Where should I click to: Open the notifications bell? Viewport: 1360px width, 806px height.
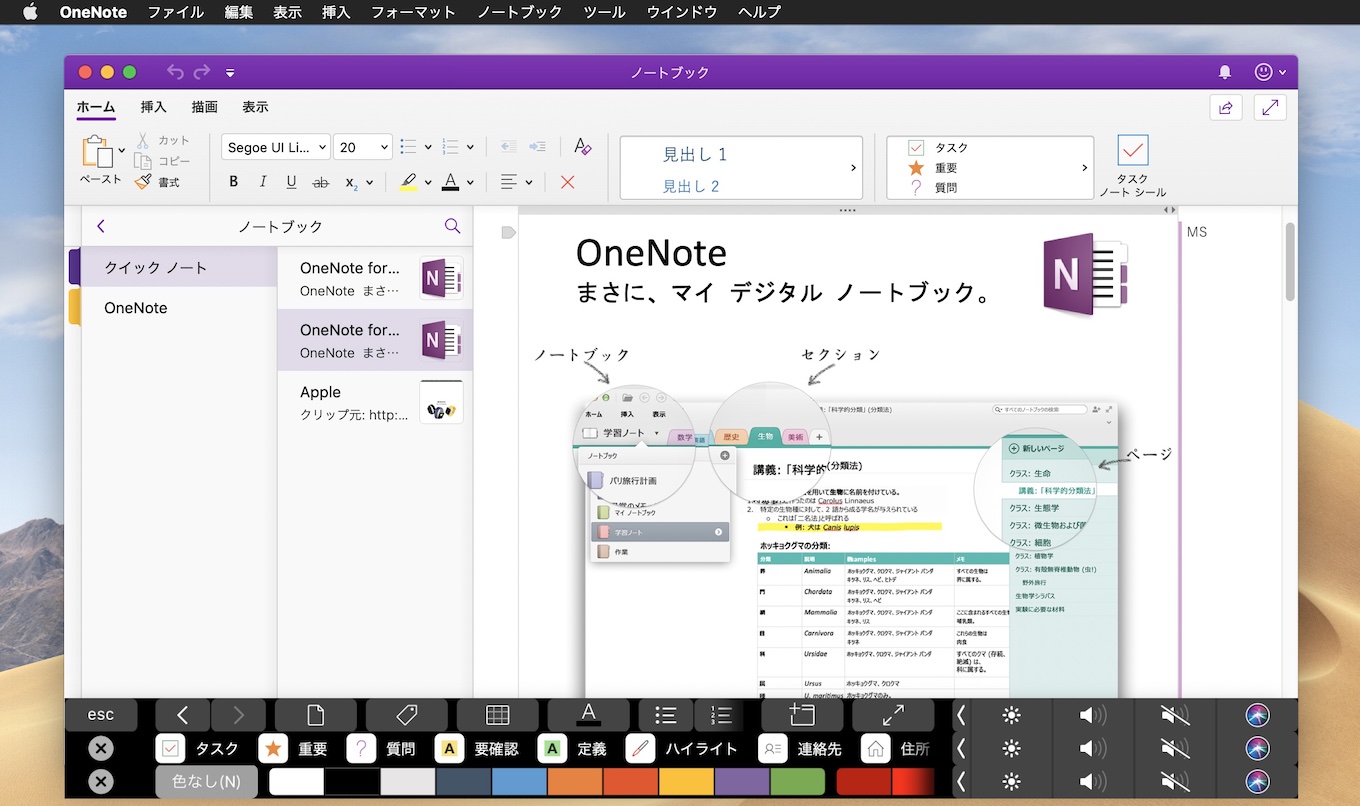point(1225,72)
